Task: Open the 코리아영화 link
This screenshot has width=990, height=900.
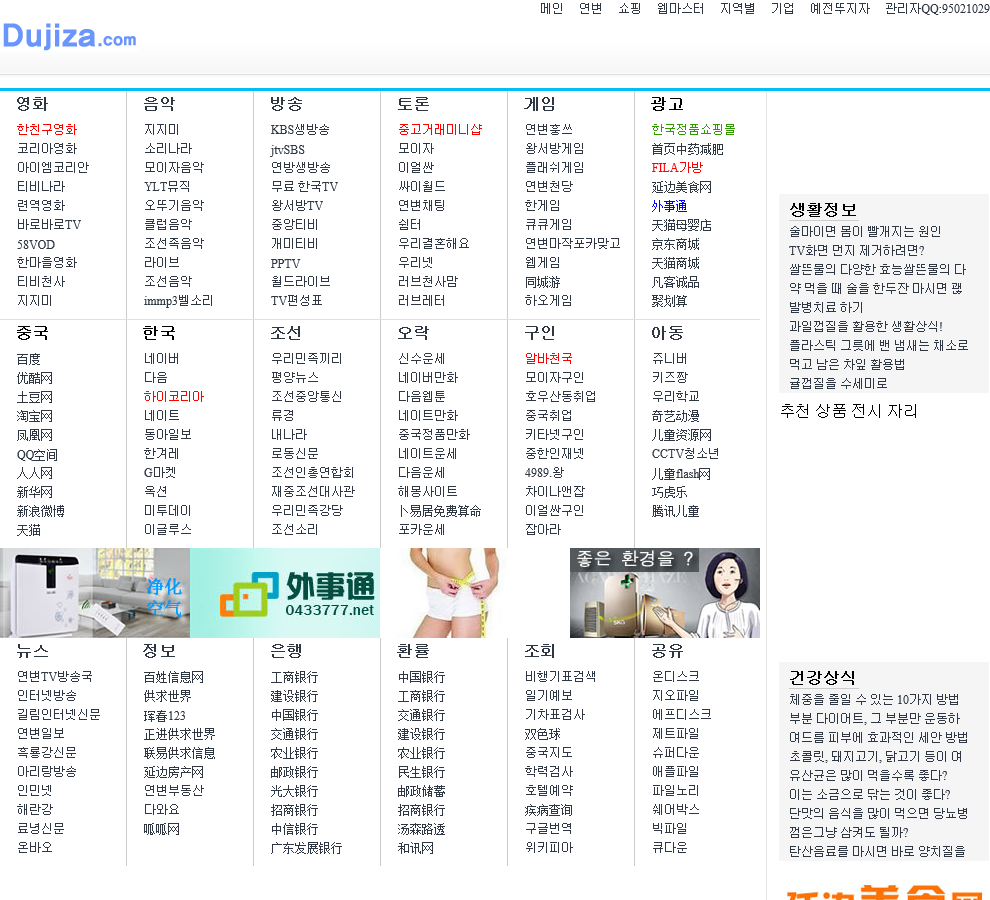Action: pyautogui.click(x=47, y=148)
